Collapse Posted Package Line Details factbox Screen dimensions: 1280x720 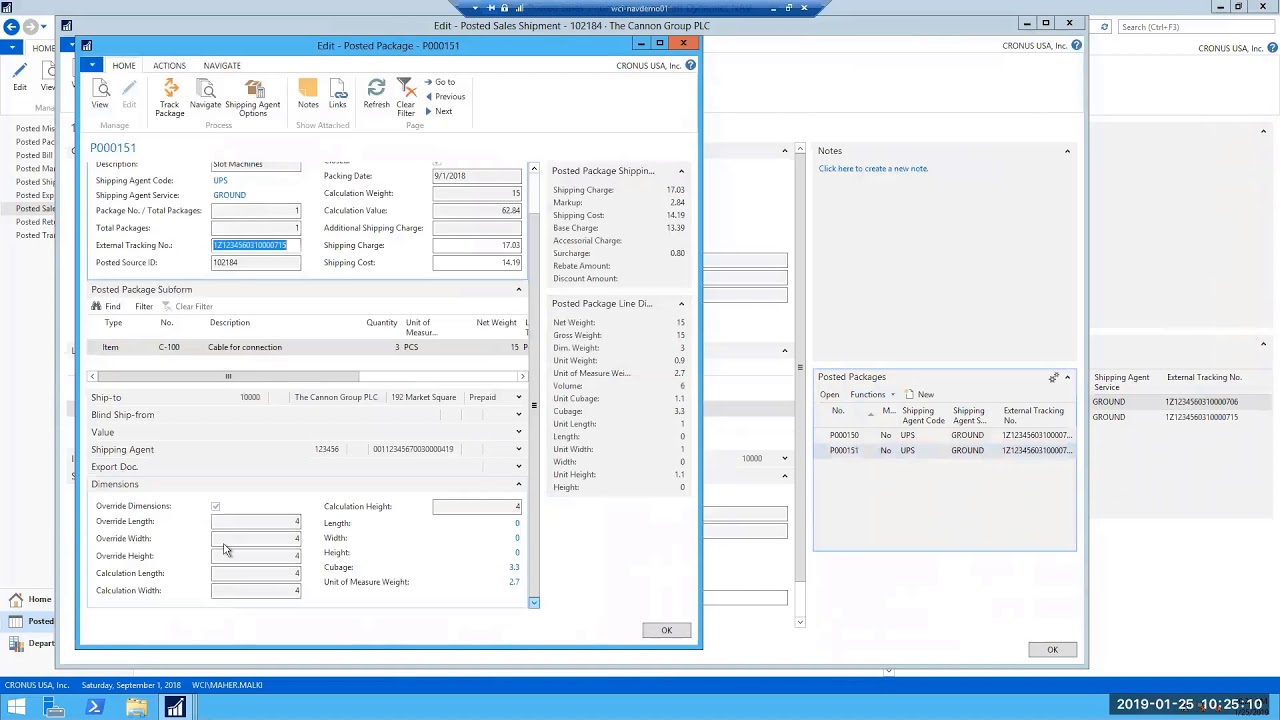681,304
